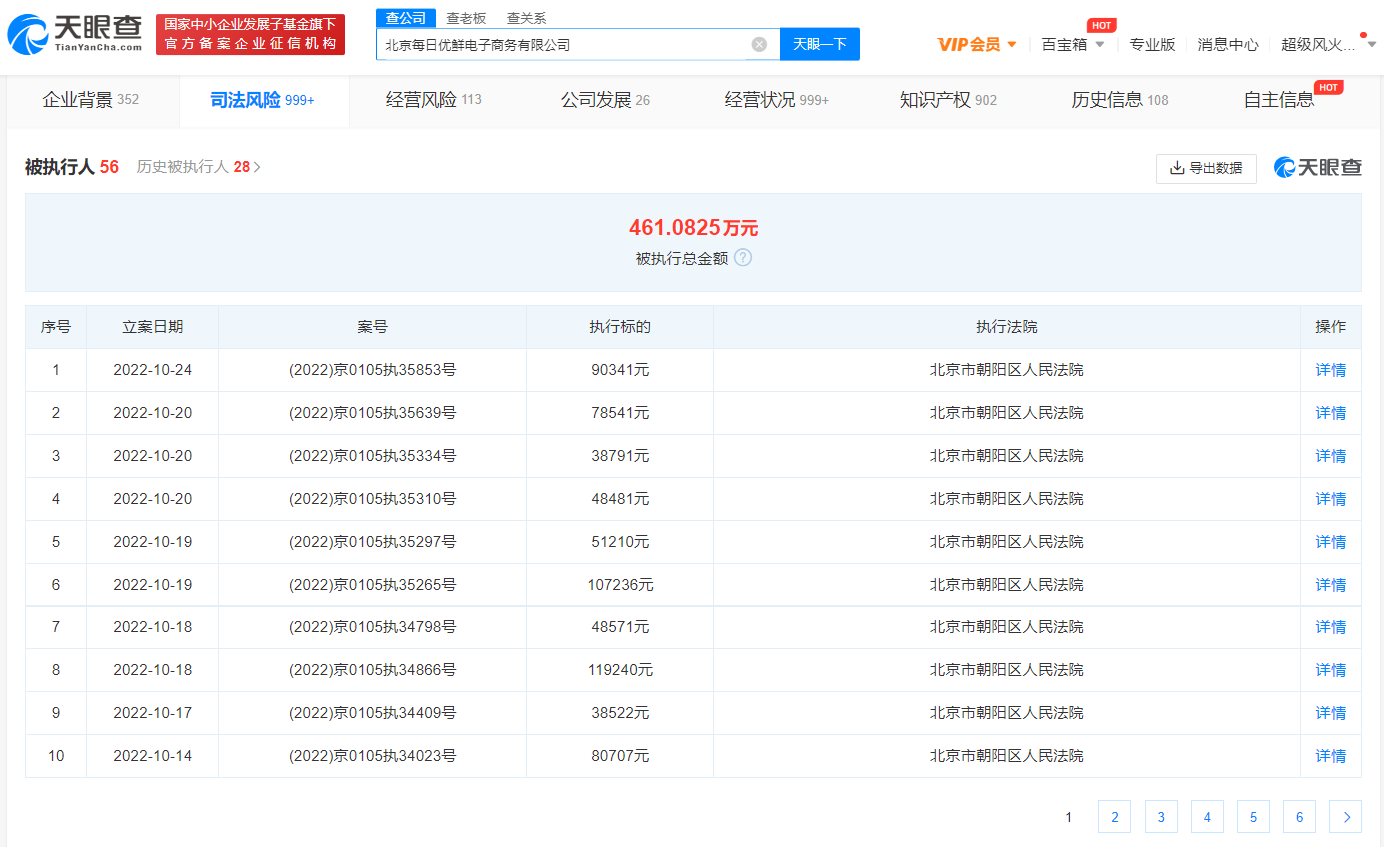Viewport: 1384px width, 847px height.
Task: Click filing date 2022-10-14
Action: [152, 756]
